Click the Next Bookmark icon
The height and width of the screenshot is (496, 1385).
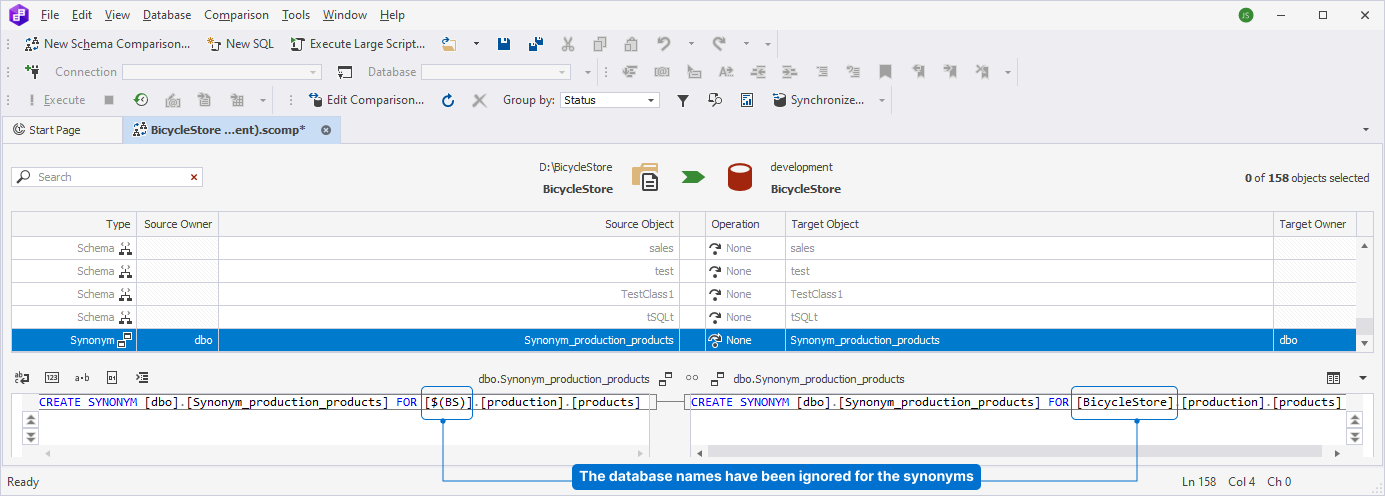tap(950, 72)
